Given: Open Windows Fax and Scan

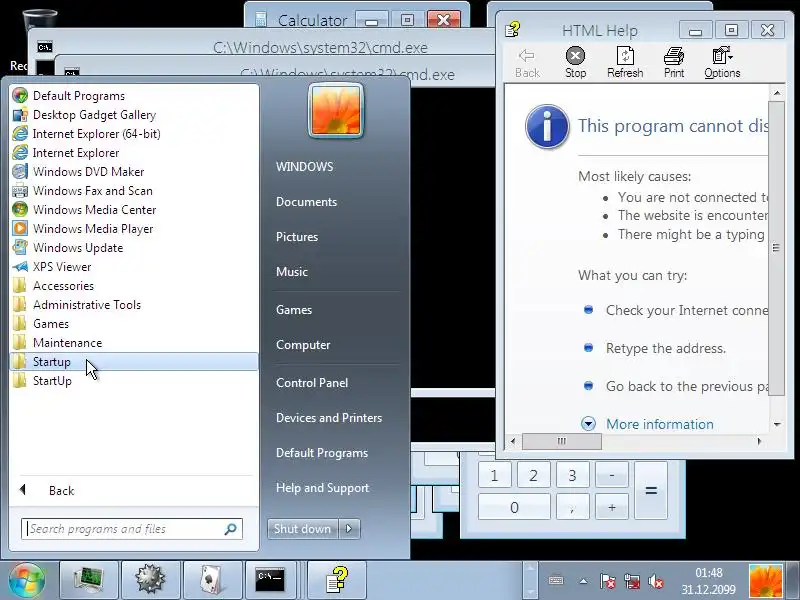Looking at the screenshot, I should 134,191.
